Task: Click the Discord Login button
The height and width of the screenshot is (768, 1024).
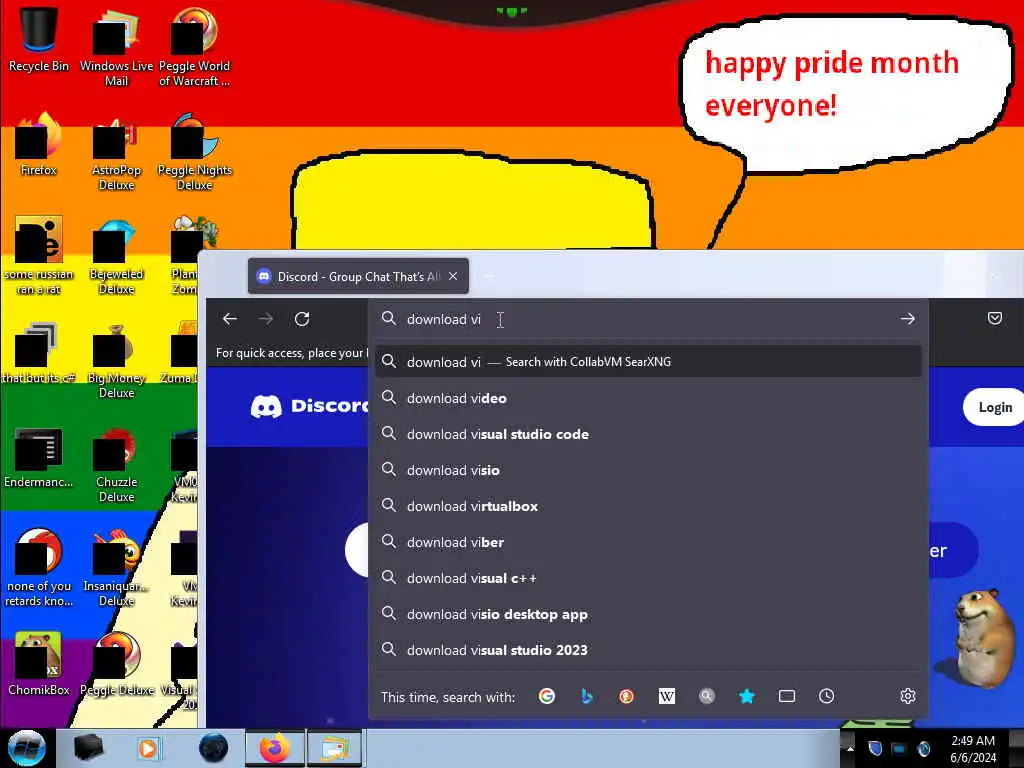Action: coord(993,407)
